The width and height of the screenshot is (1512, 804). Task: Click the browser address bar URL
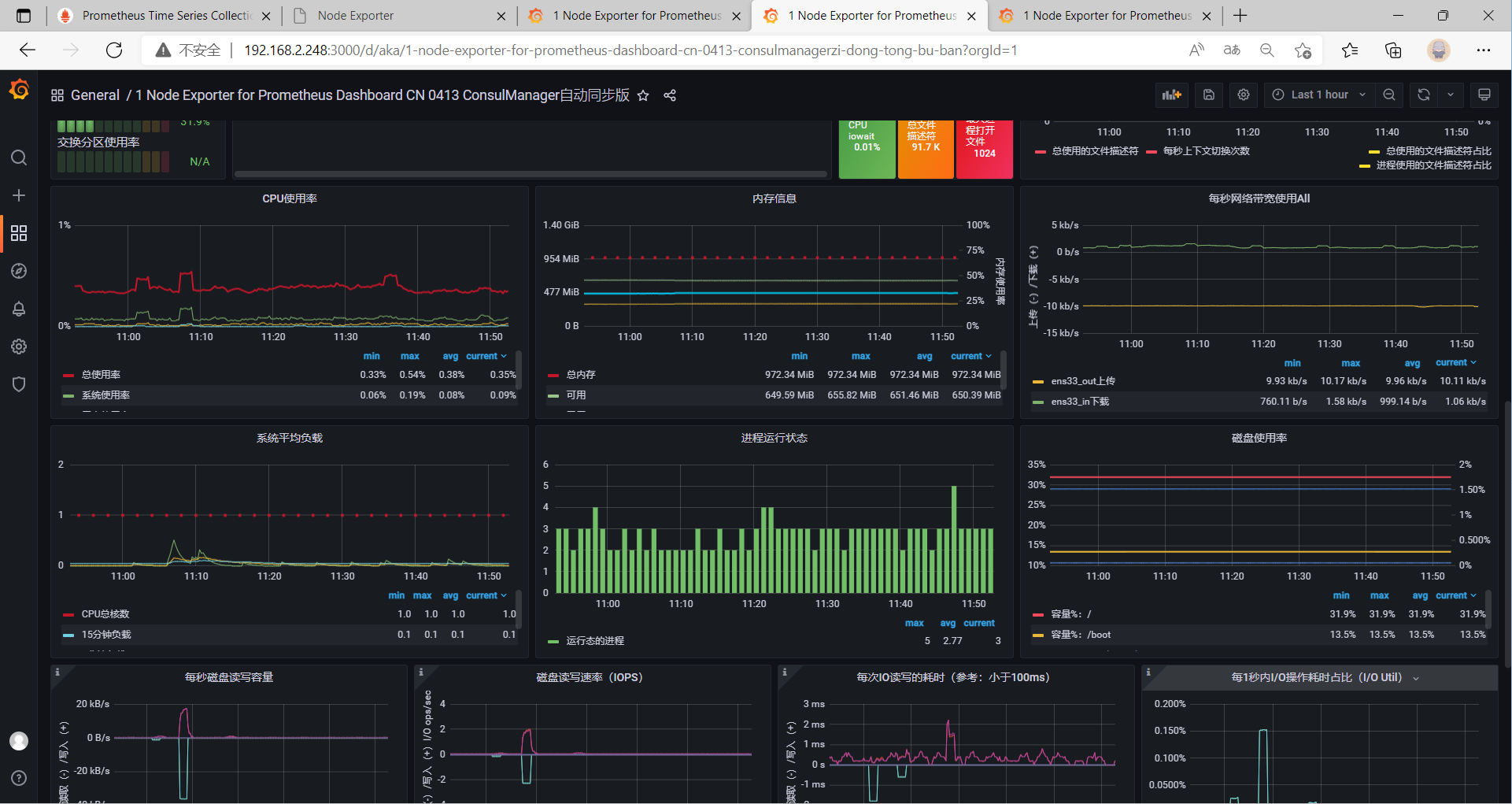[630, 50]
